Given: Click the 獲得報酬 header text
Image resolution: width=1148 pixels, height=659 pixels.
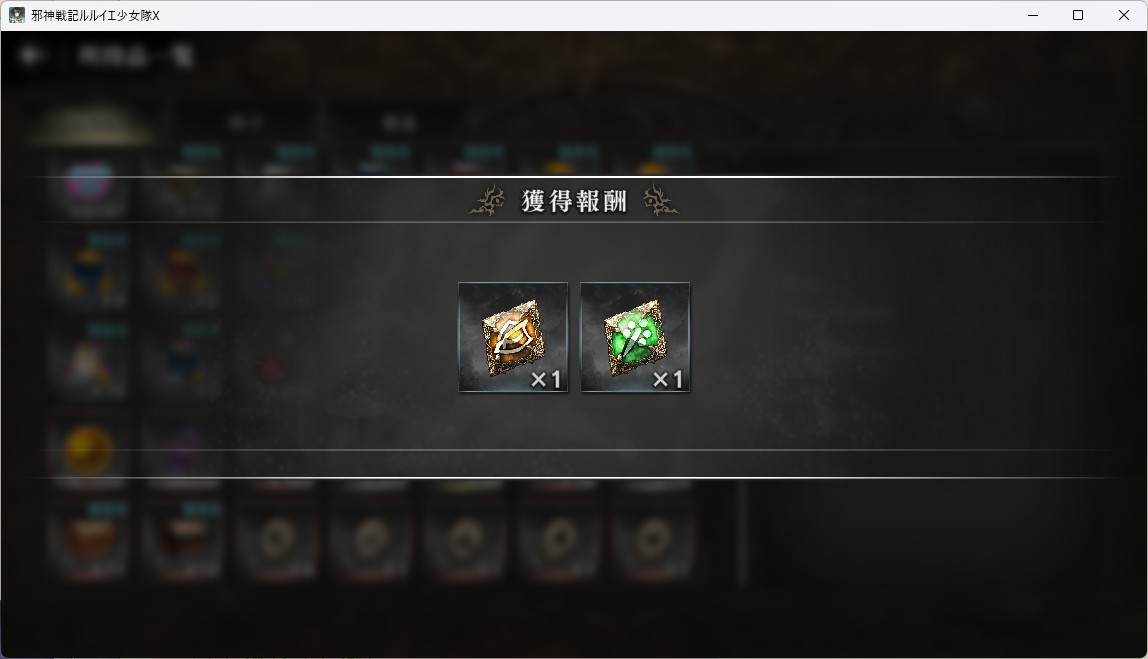Looking at the screenshot, I should [x=574, y=201].
